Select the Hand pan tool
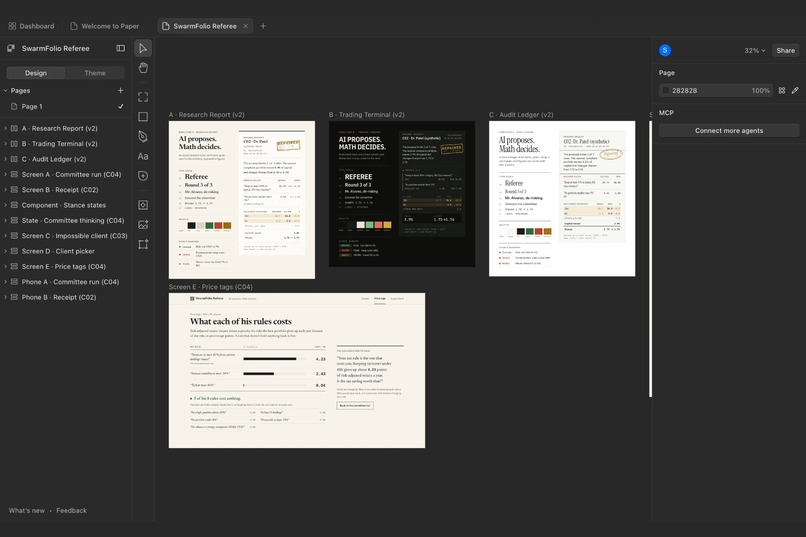Viewport: 806px width, 537px height. coord(143,68)
